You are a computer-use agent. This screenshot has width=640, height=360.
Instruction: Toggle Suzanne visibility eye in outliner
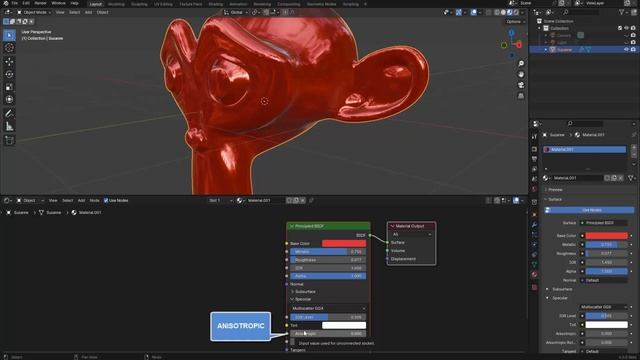626,49
